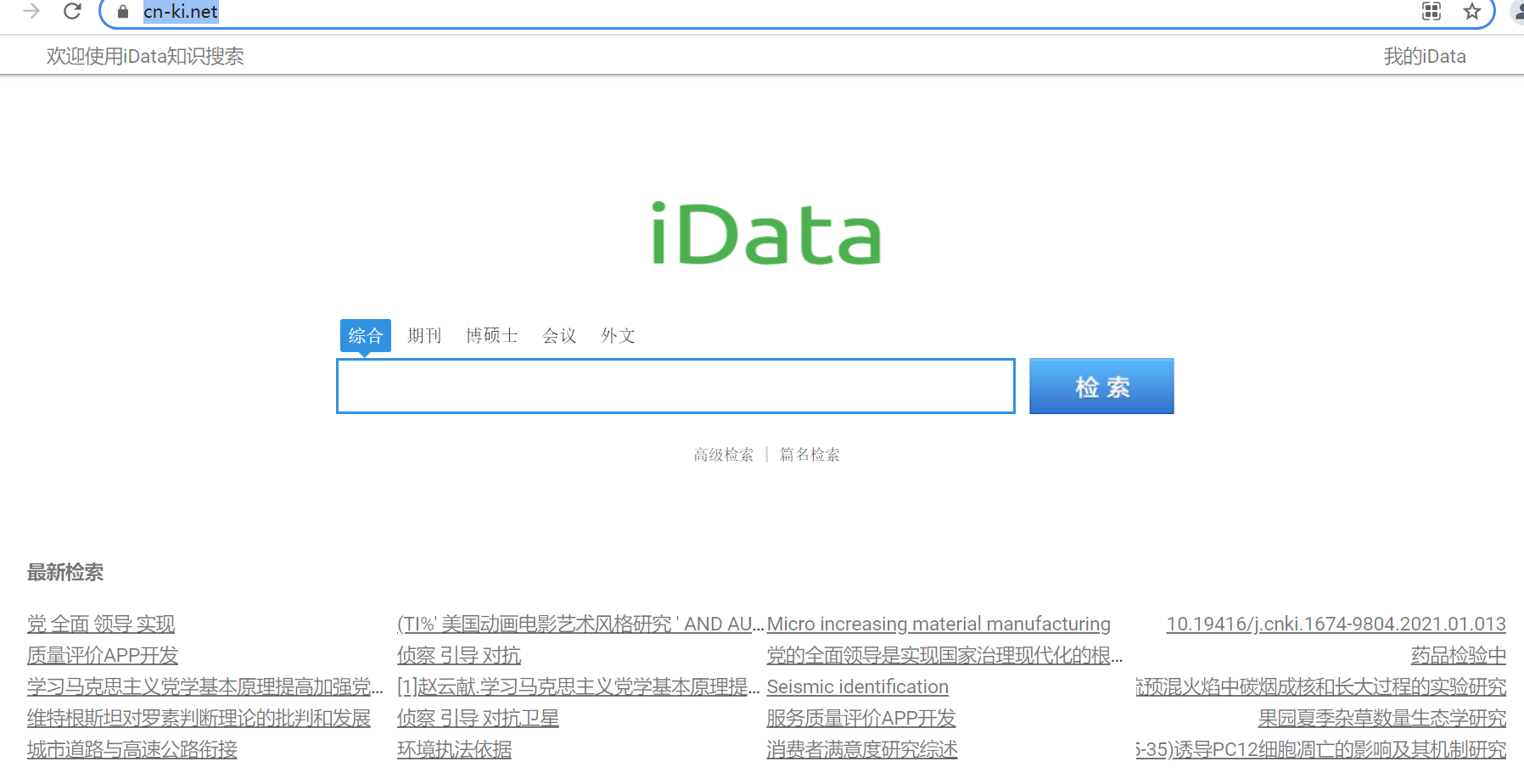1524x784 pixels.
Task: Click inside the search input box
Action: 675,386
